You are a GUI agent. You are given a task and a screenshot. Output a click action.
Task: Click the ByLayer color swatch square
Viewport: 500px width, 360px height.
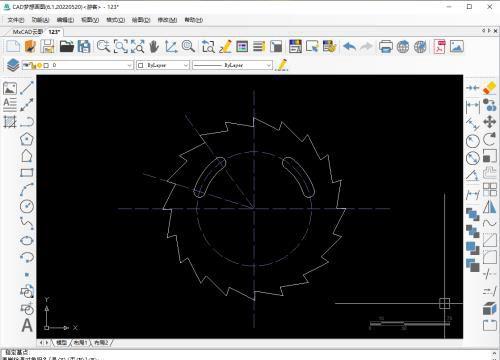point(141,65)
